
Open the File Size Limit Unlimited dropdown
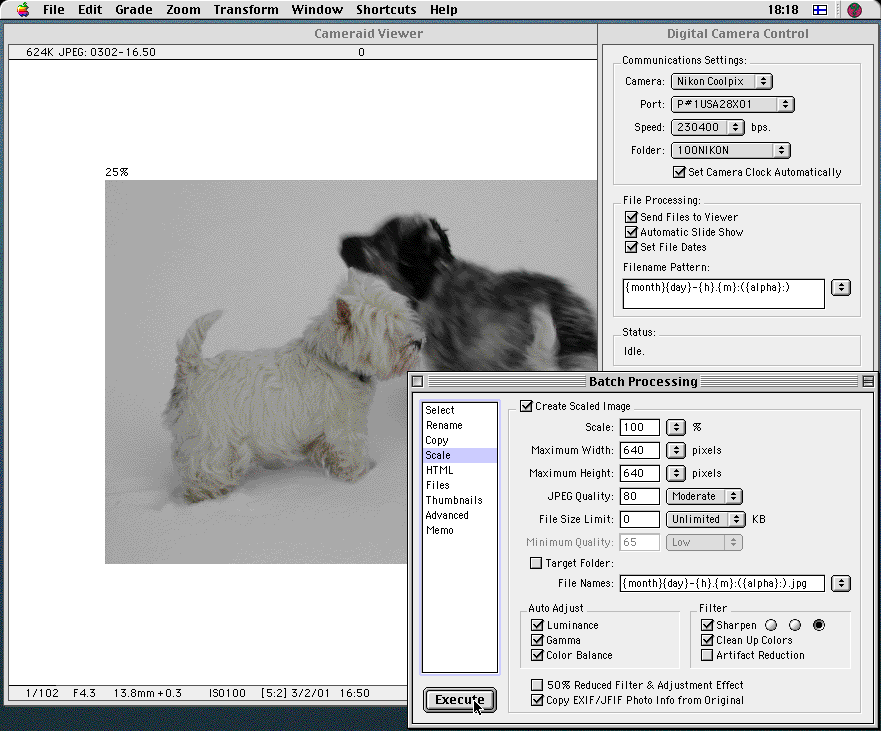pyautogui.click(x=706, y=519)
